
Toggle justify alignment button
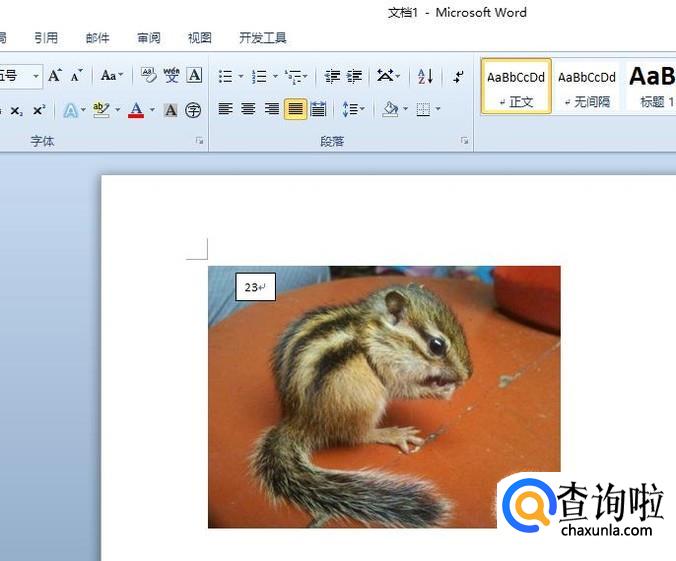pos(295,109)
